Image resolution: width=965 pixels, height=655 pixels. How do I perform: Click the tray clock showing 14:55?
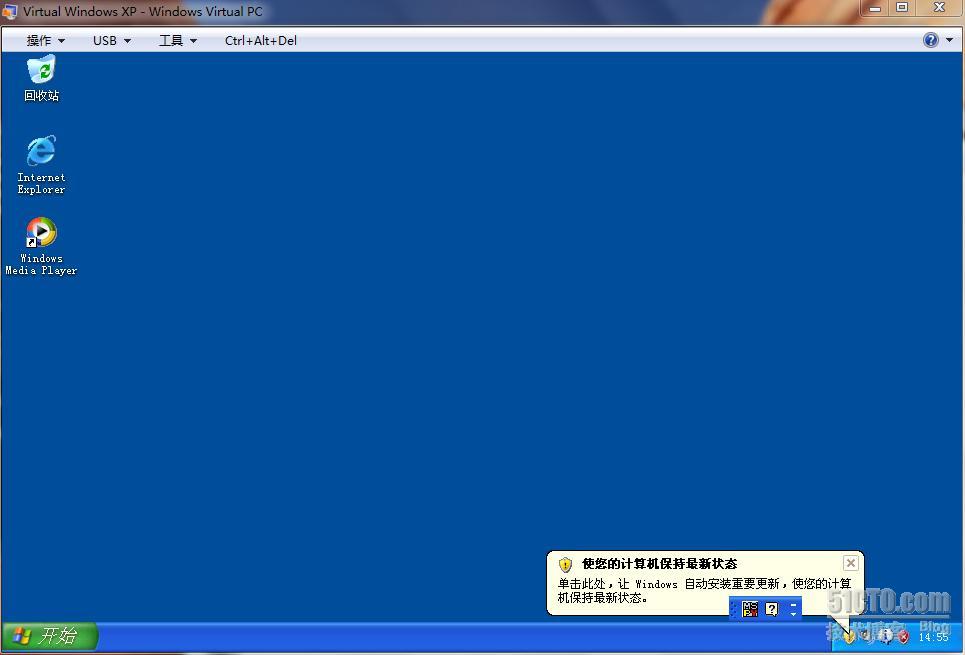[x=934, y=637]
